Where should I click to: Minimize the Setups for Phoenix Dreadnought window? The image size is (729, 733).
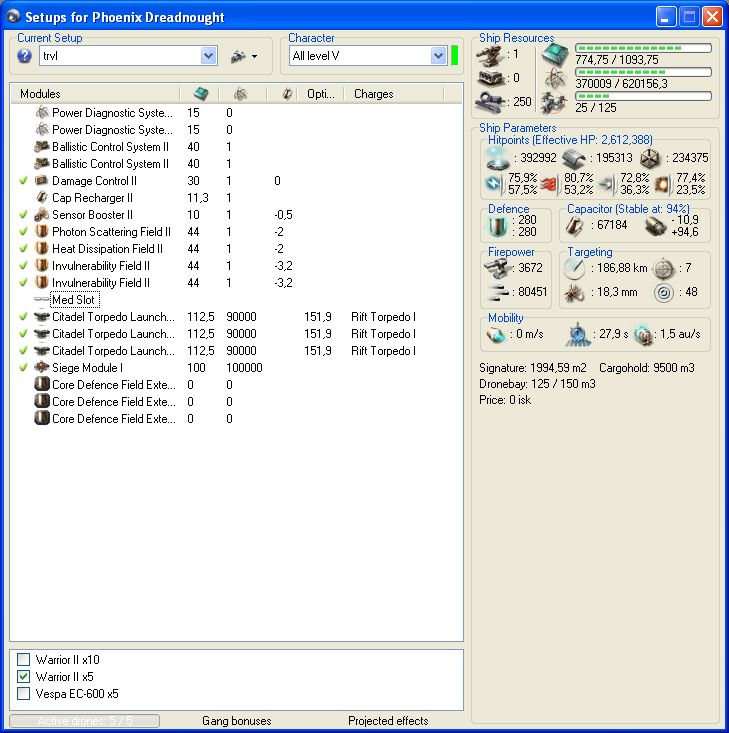[665, 17]
